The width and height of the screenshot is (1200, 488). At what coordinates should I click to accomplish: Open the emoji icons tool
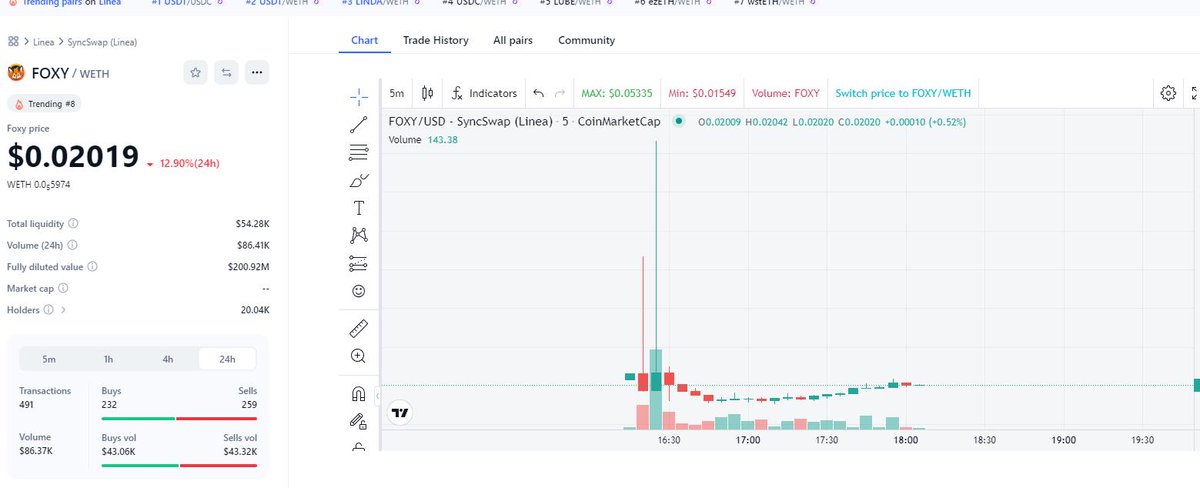[358, 291]
